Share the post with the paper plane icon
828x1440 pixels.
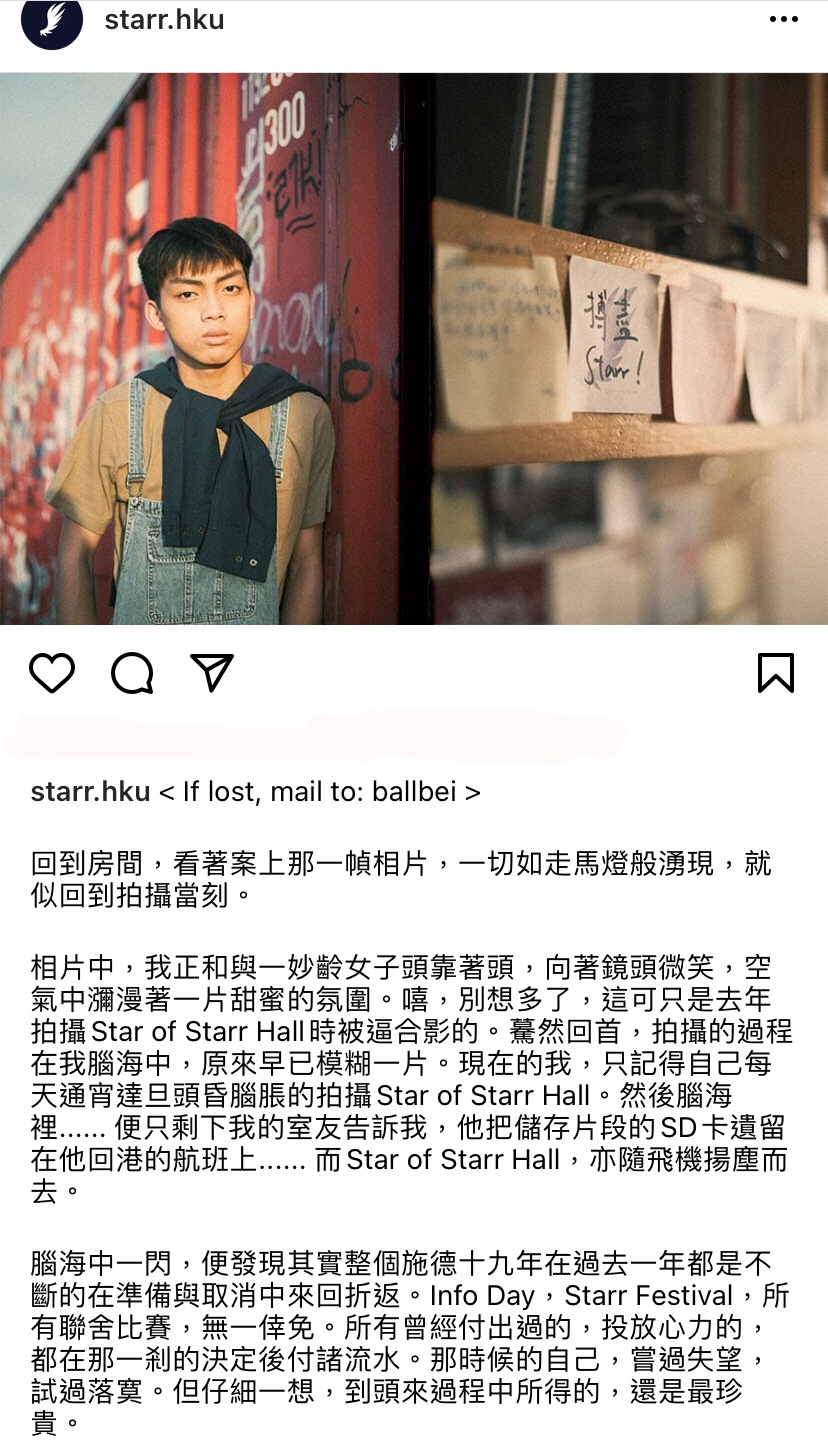pos(212,673)
